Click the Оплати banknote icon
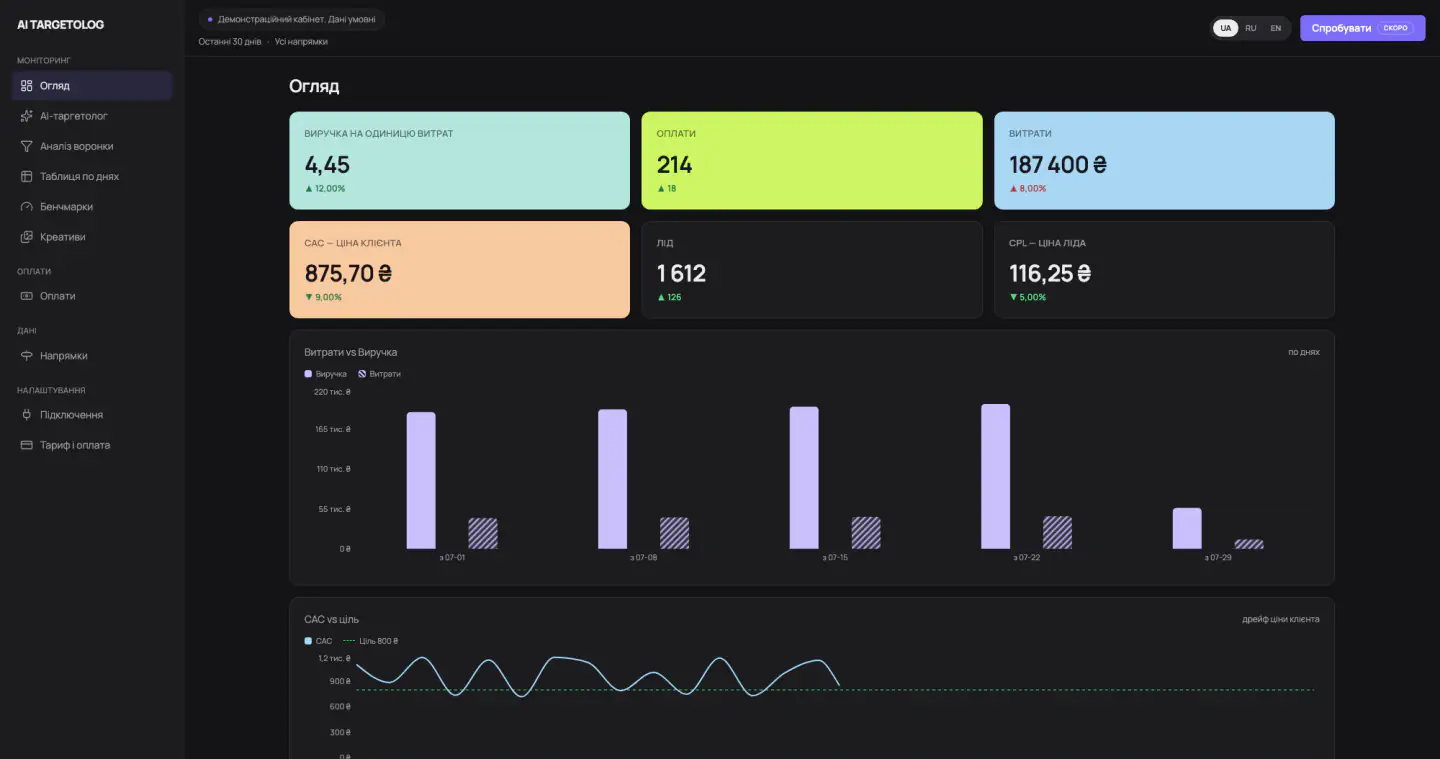This screenshot has height=759, width=1440. (27, 296)
